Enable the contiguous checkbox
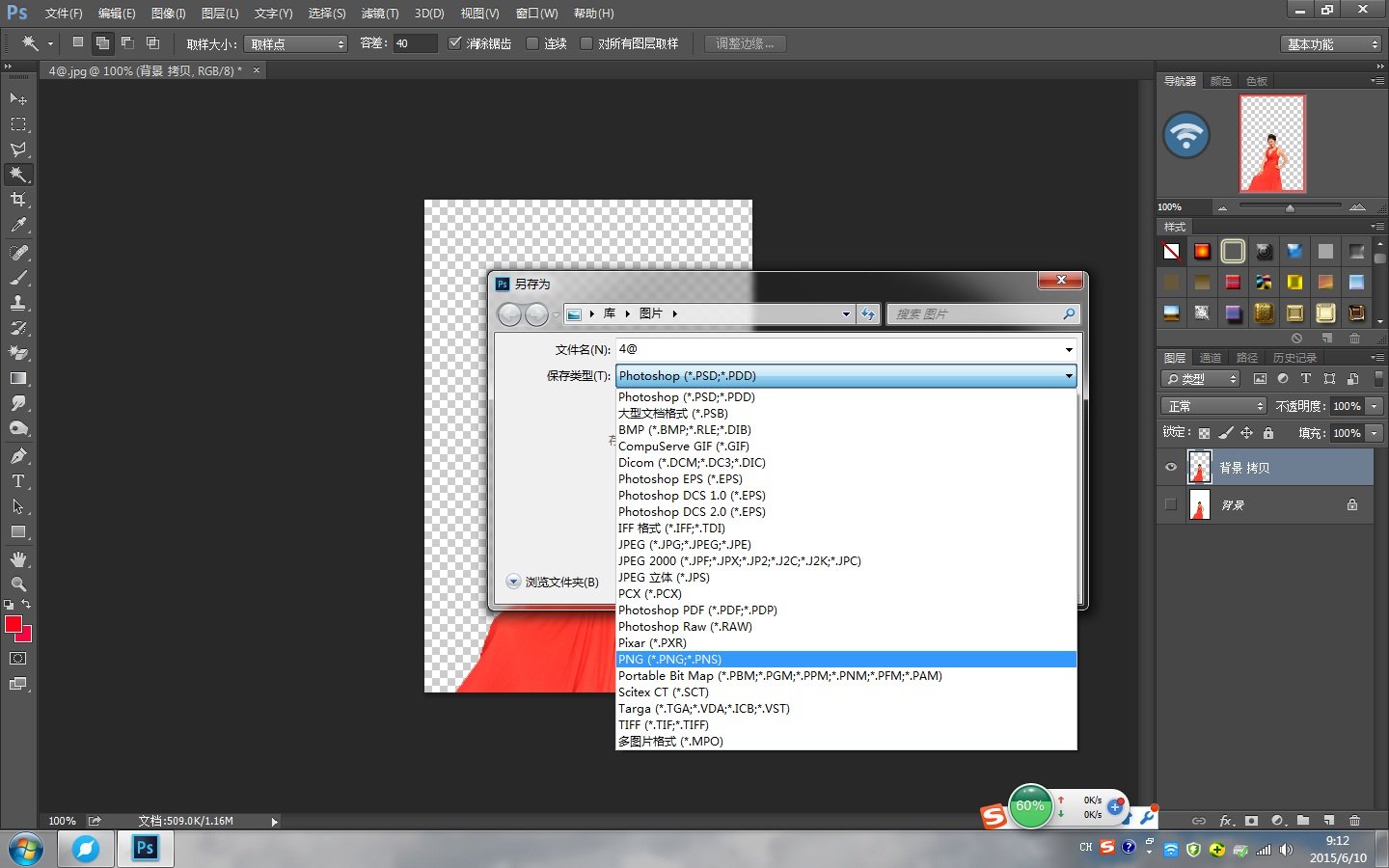The image size is (1389, 868). tap(532, 43)
